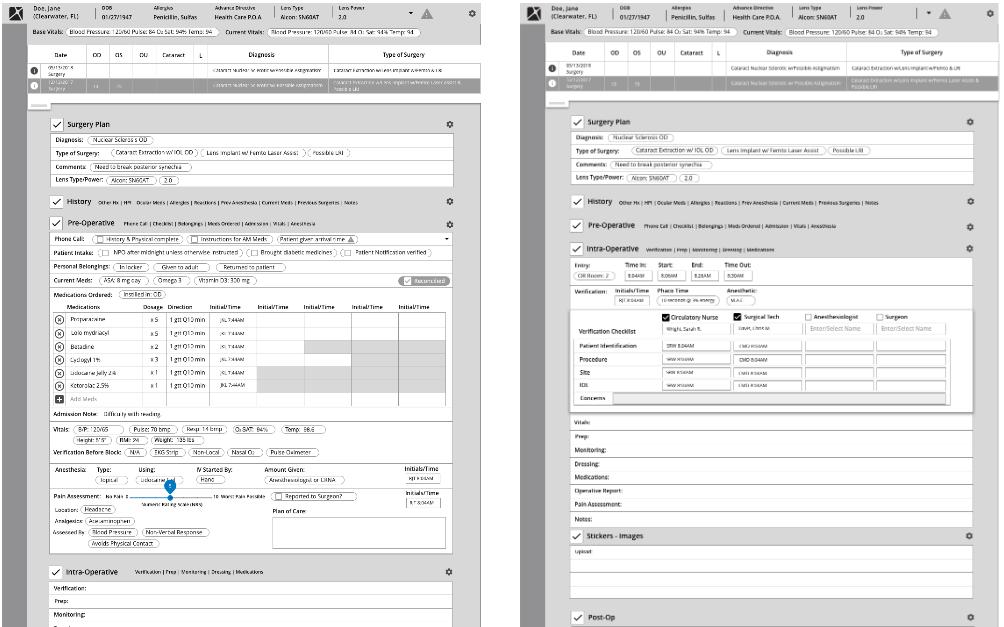This screenshot has width=1004, height=627.
Task: Click the Time In field on right screen
Action: (x=636, y=275)
